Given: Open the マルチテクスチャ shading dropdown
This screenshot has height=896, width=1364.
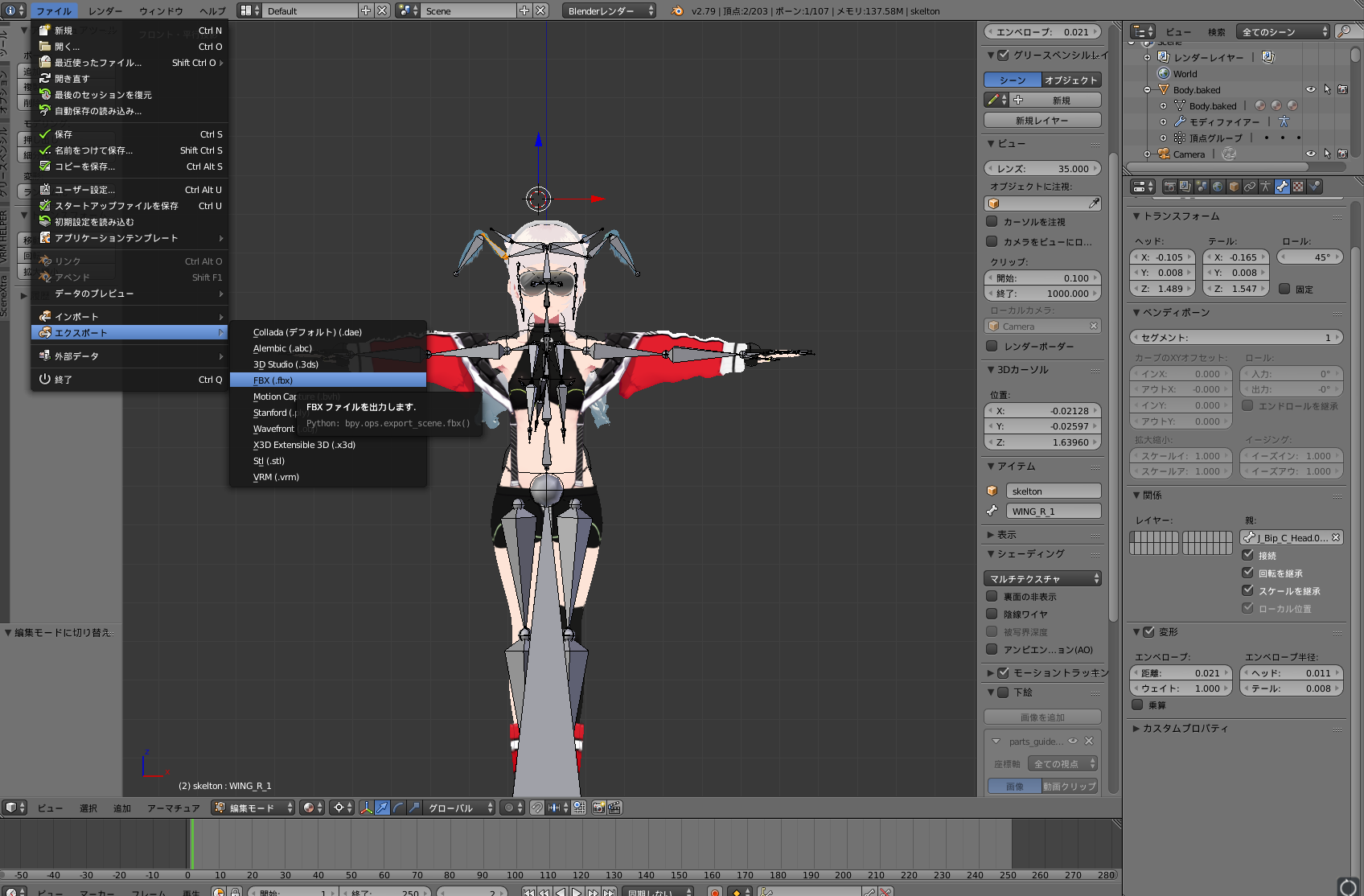Looking at the screenshot, I should [1042, 578].
